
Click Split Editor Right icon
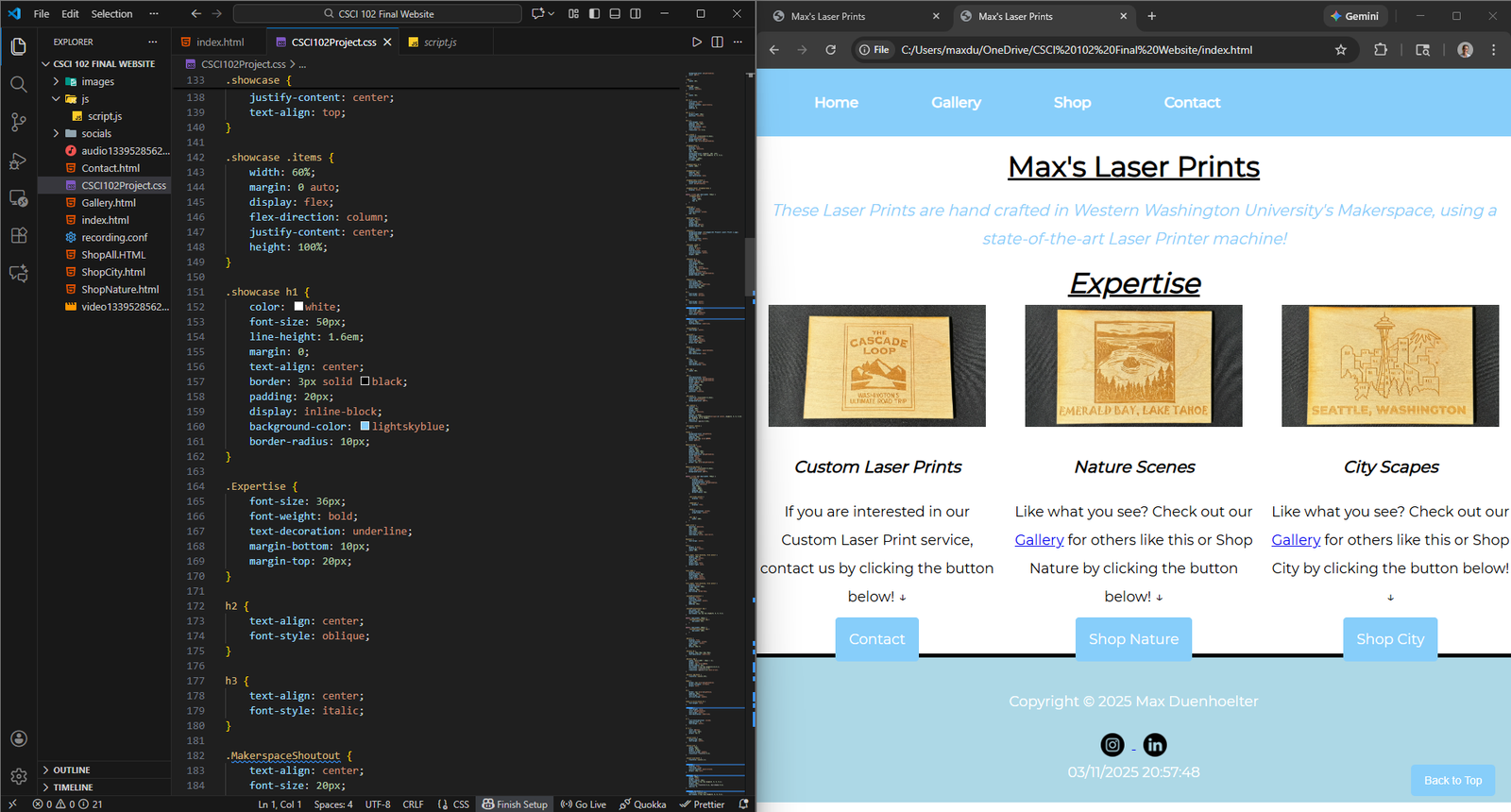point(717,42)
